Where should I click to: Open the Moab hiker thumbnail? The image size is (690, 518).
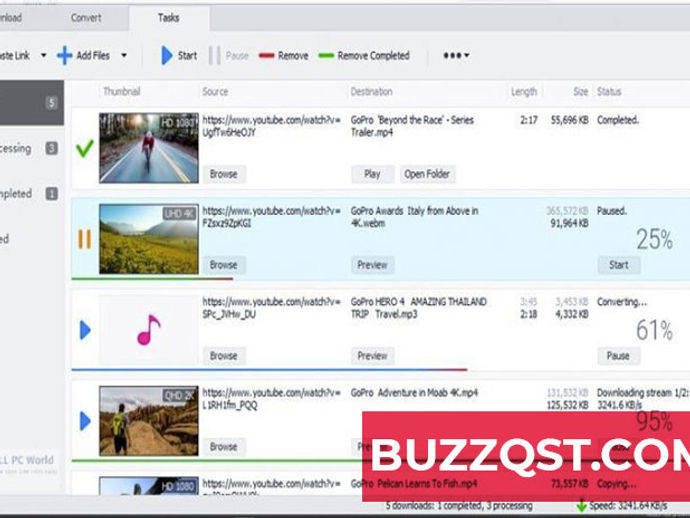pos(149,421)
